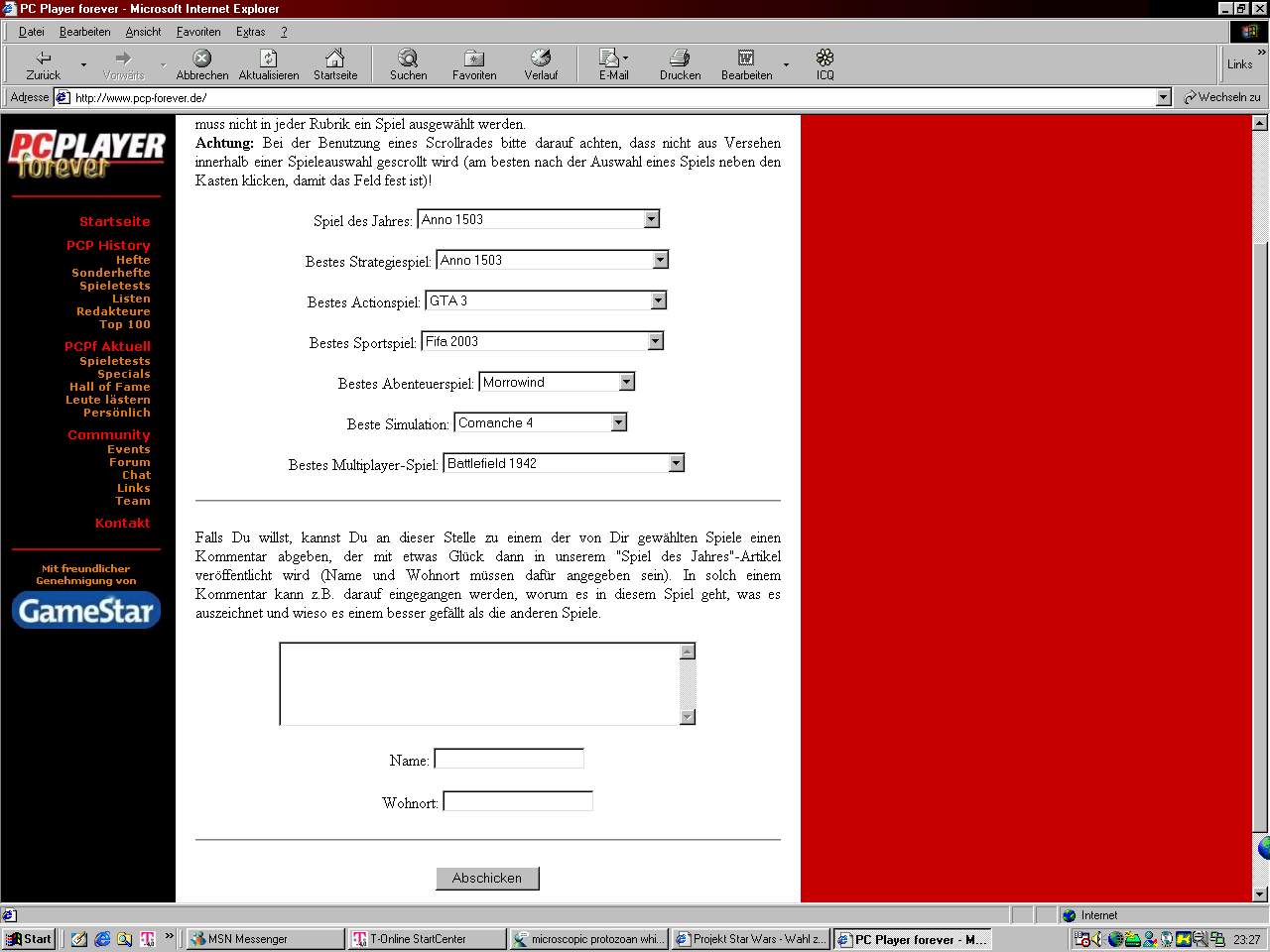Open the Hefte sidebar link
The width and height of the screenshot is (1270, 952).
(133, 260)
